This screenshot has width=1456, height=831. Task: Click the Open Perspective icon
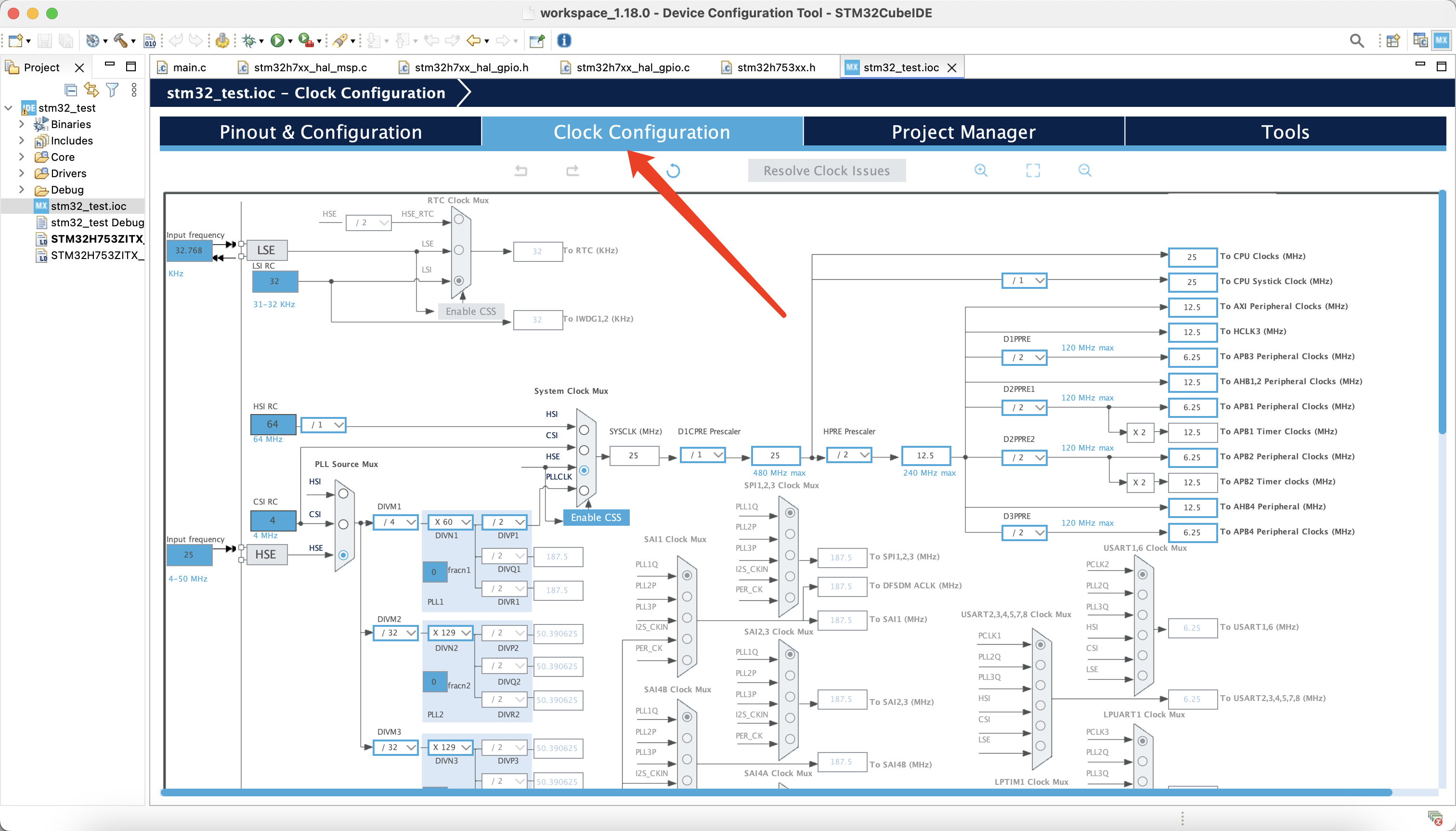pyautogui.click(x=1392, y=40)
